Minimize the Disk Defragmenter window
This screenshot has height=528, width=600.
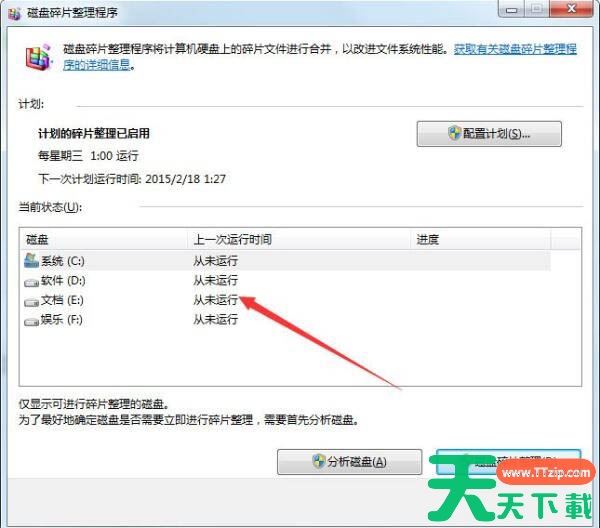pyautogui.click(x=511, y=9)
